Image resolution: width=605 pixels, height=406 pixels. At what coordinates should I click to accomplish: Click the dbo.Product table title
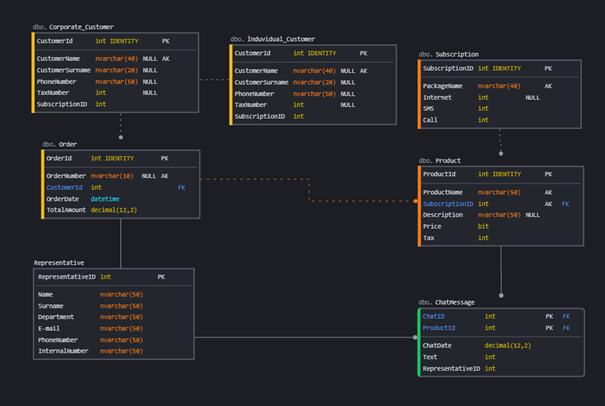tap(440, 160)
